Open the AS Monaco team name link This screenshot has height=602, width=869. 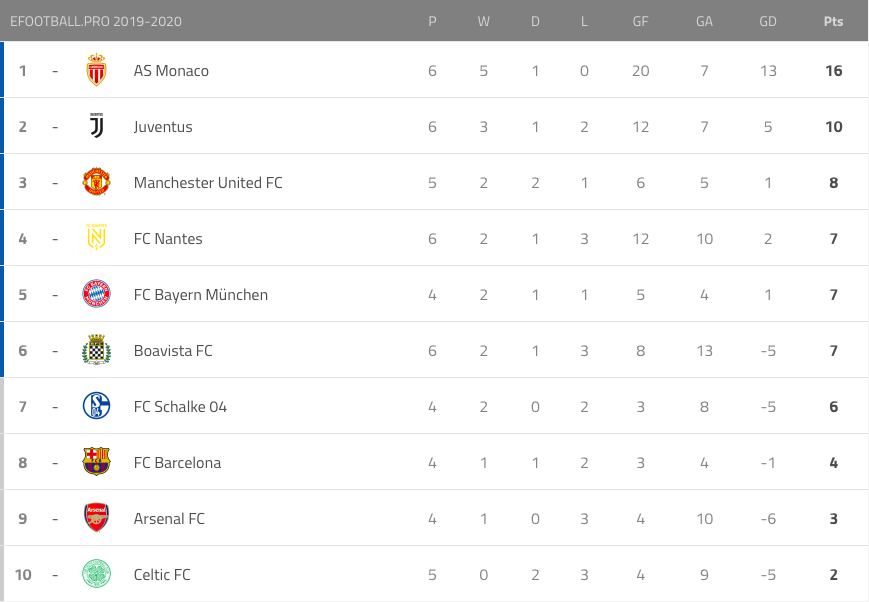[171, 71]
